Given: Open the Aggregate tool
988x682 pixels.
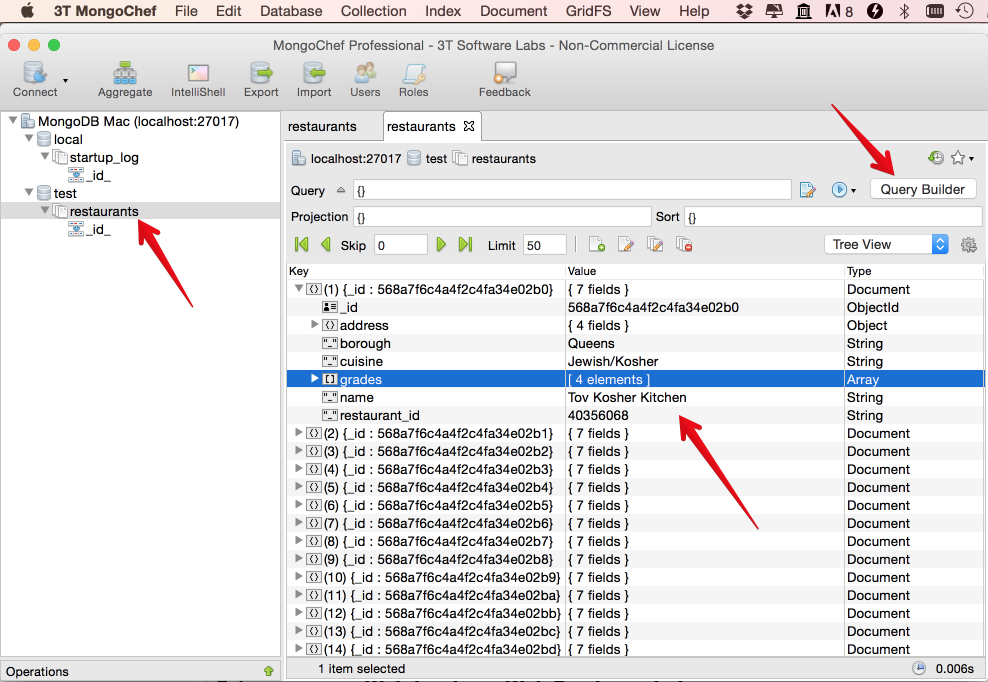Looking at the screenshot, I should tap(125, 75).
